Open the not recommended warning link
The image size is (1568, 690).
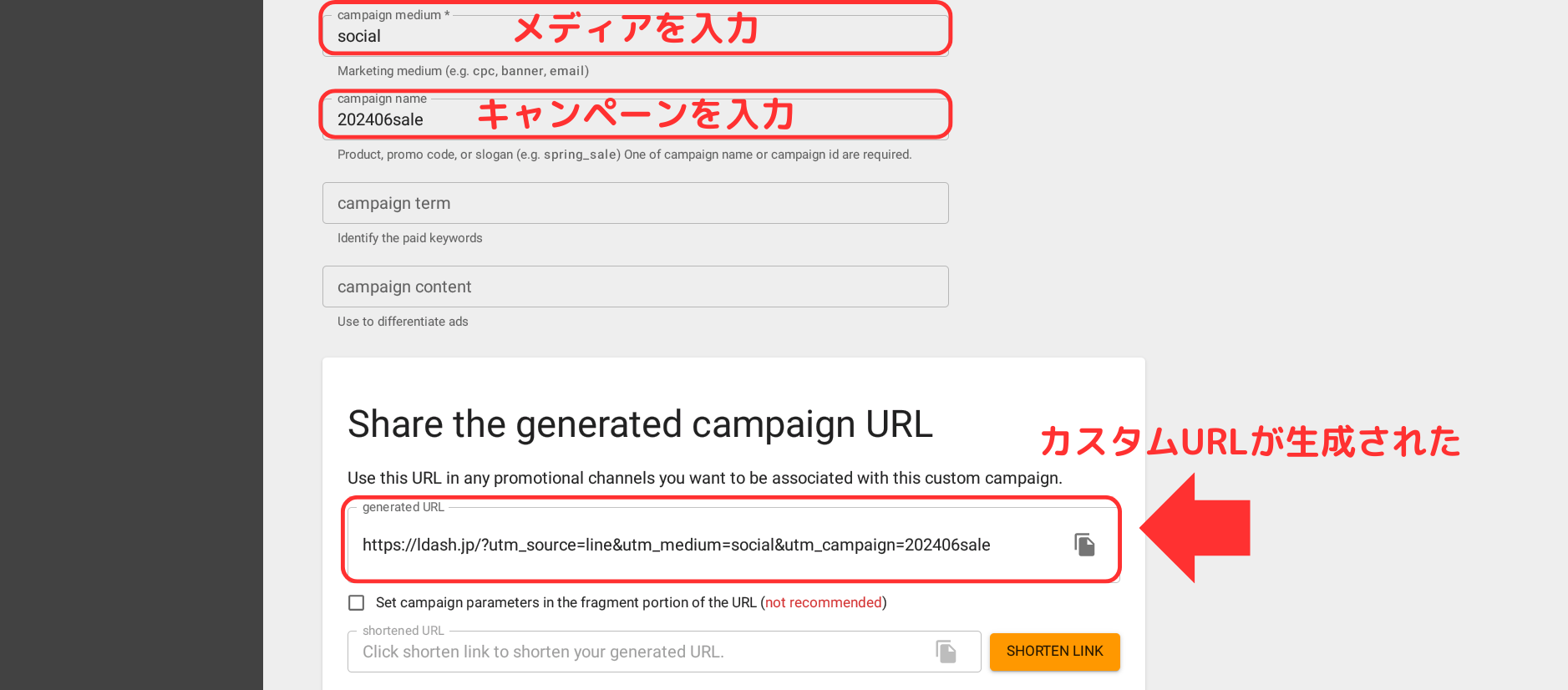[x=823, y=602]
